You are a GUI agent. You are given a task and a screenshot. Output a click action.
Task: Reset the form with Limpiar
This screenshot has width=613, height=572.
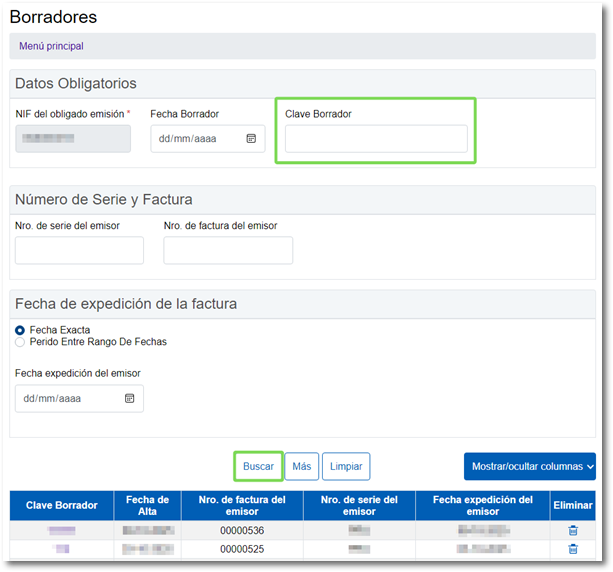coord(346,466)
